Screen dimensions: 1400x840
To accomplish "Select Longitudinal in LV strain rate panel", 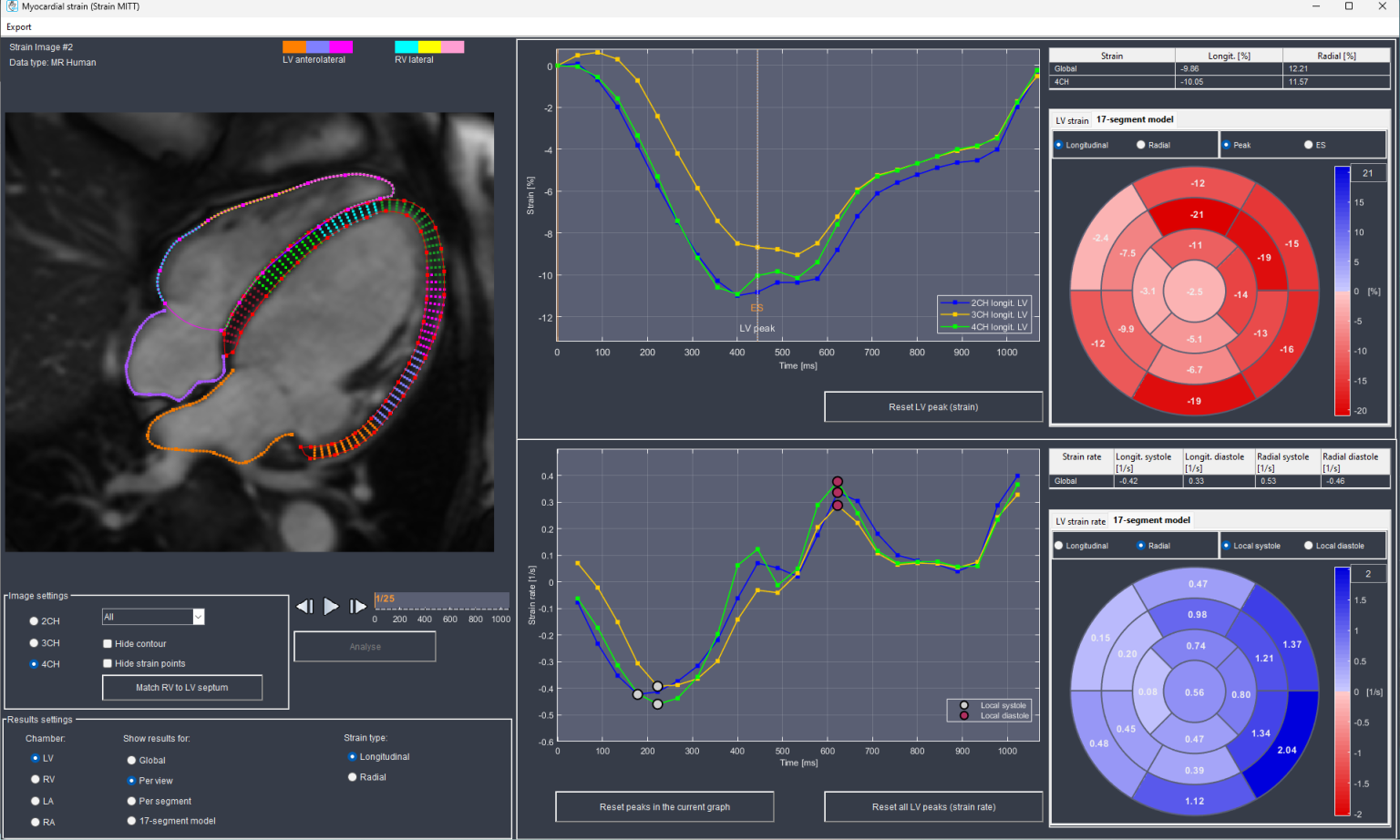I will (1059, 546).
